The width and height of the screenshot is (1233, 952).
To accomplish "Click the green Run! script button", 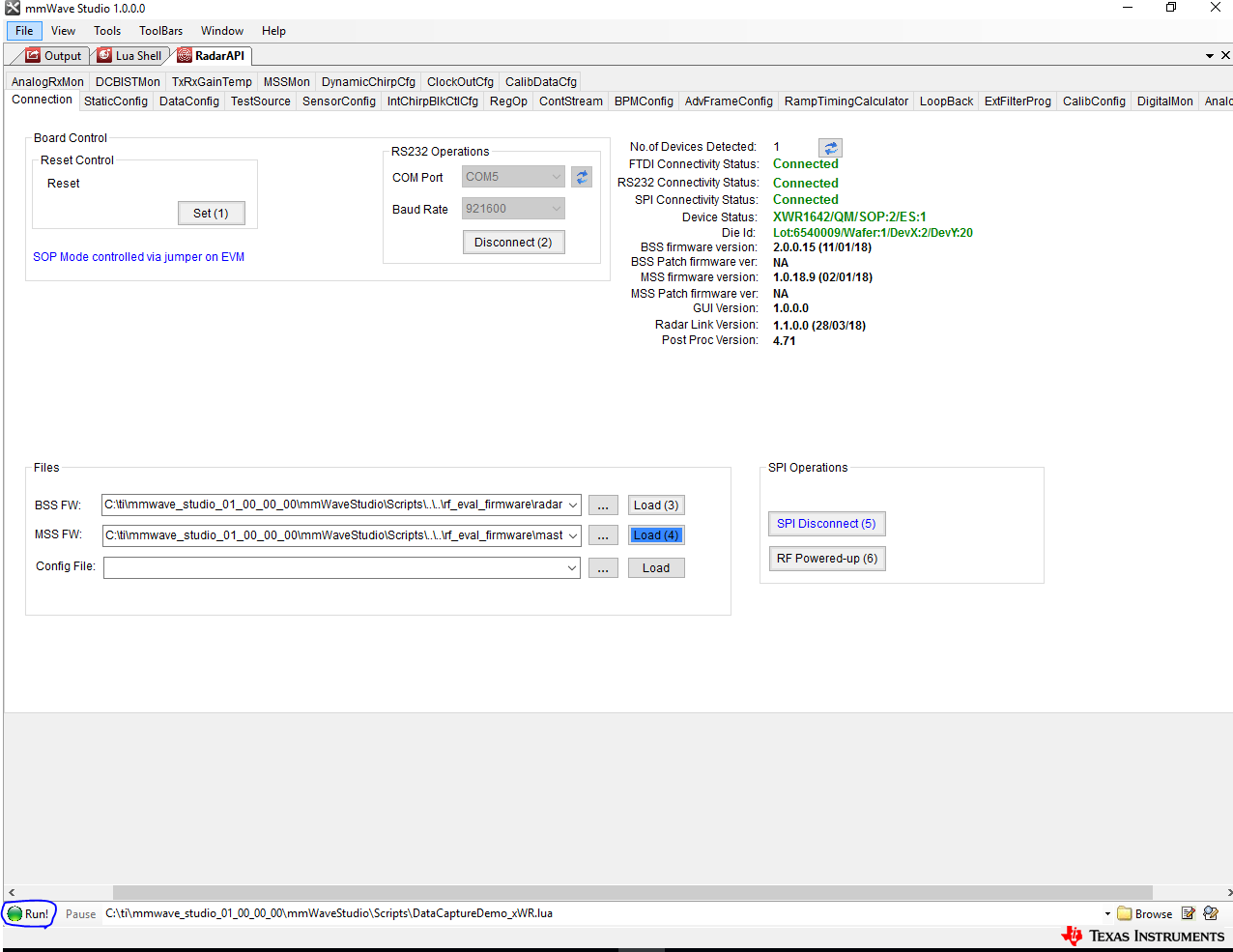I will click(28, 913).
